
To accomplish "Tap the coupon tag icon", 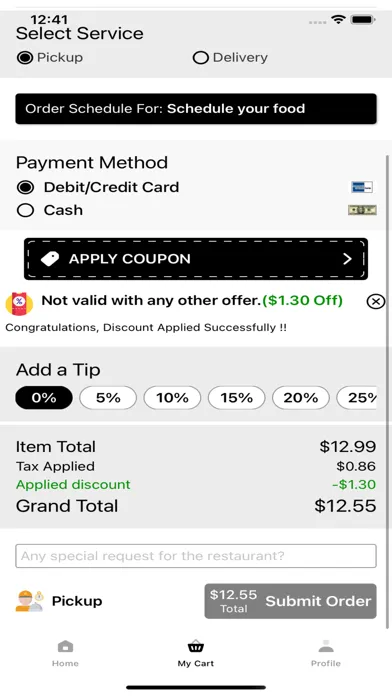I will 50,259.
